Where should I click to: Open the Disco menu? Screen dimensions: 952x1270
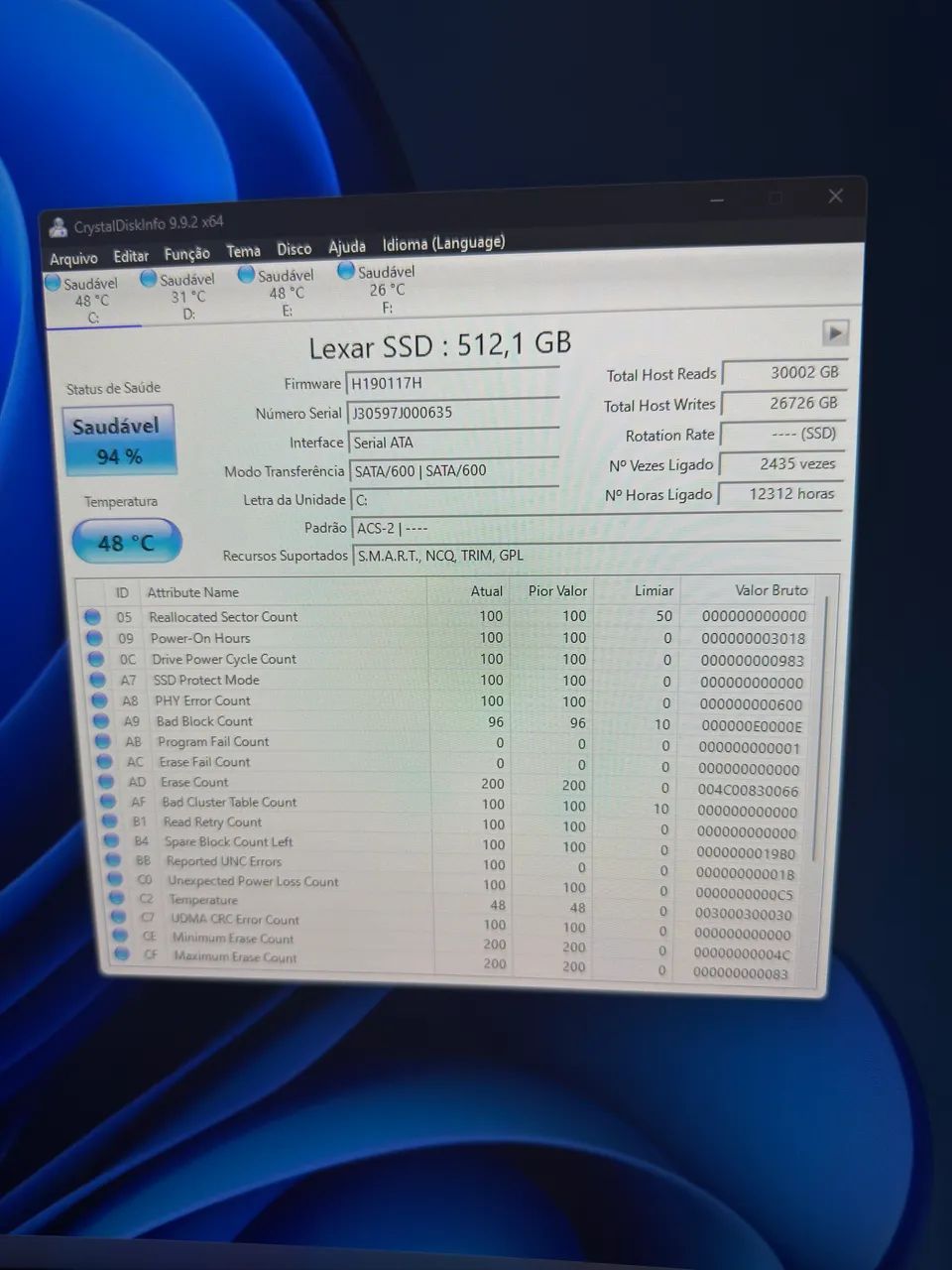coord(294,249)
